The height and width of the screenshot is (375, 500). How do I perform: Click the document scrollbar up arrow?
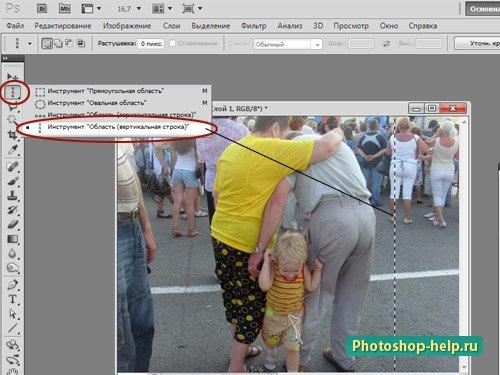pyautogui.click(x=464, y=123)
